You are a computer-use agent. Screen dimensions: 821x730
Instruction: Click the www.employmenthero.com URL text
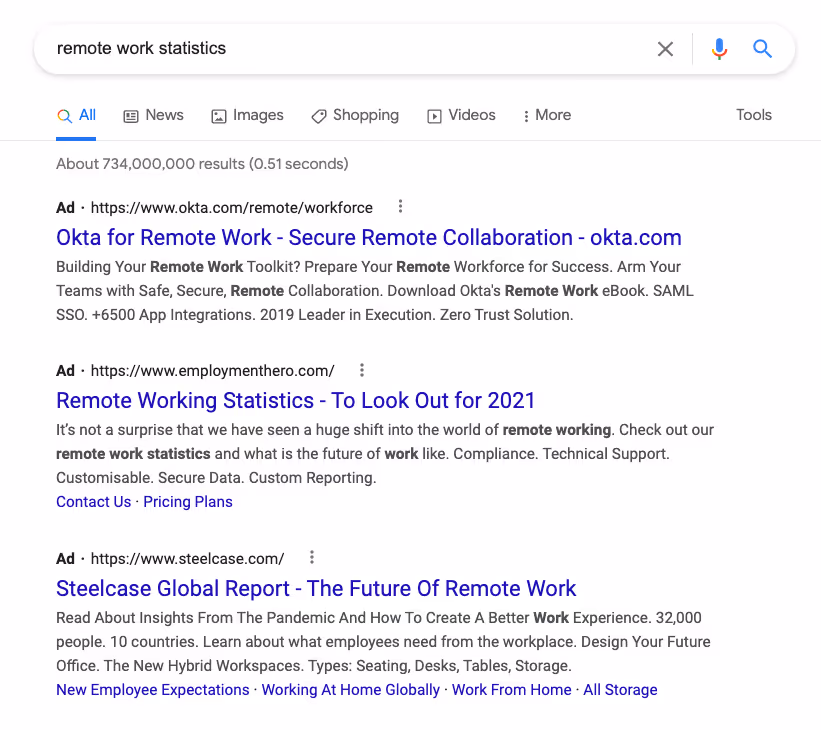click(x=213, y=371)
